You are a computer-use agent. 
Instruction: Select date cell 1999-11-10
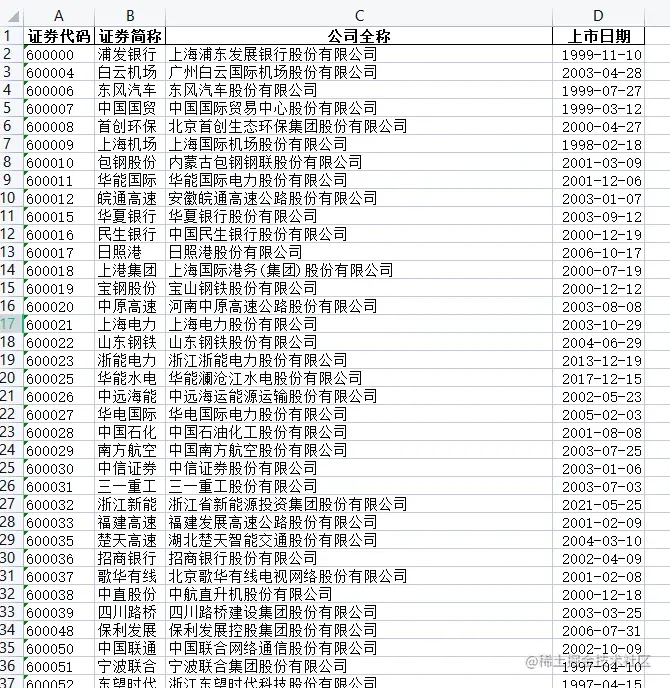pyautogui.click(x=598, y=54)
